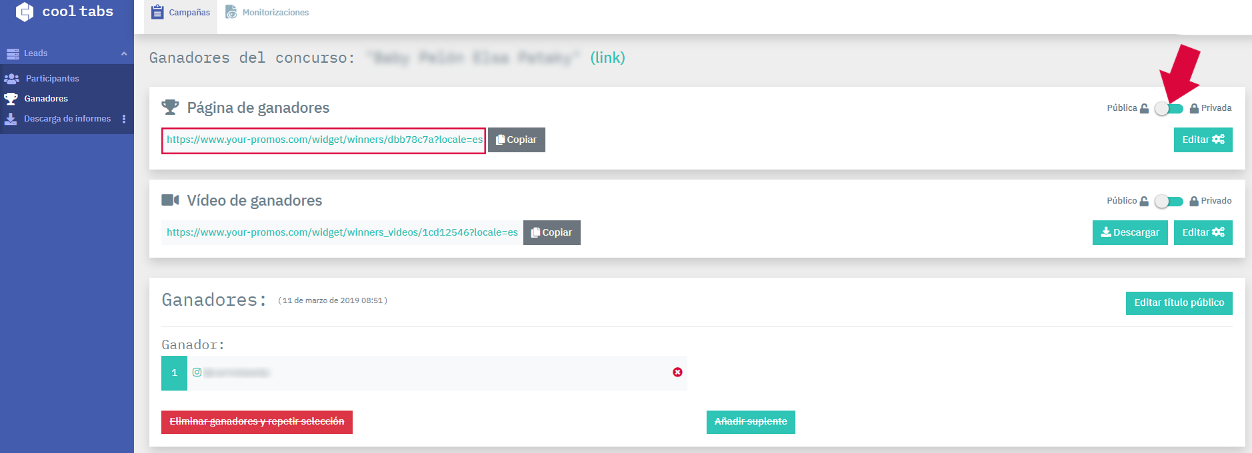Click the trophy icon beside Página de ganadores
Screen dimensions: 1252x453
(x=170, y=107)
